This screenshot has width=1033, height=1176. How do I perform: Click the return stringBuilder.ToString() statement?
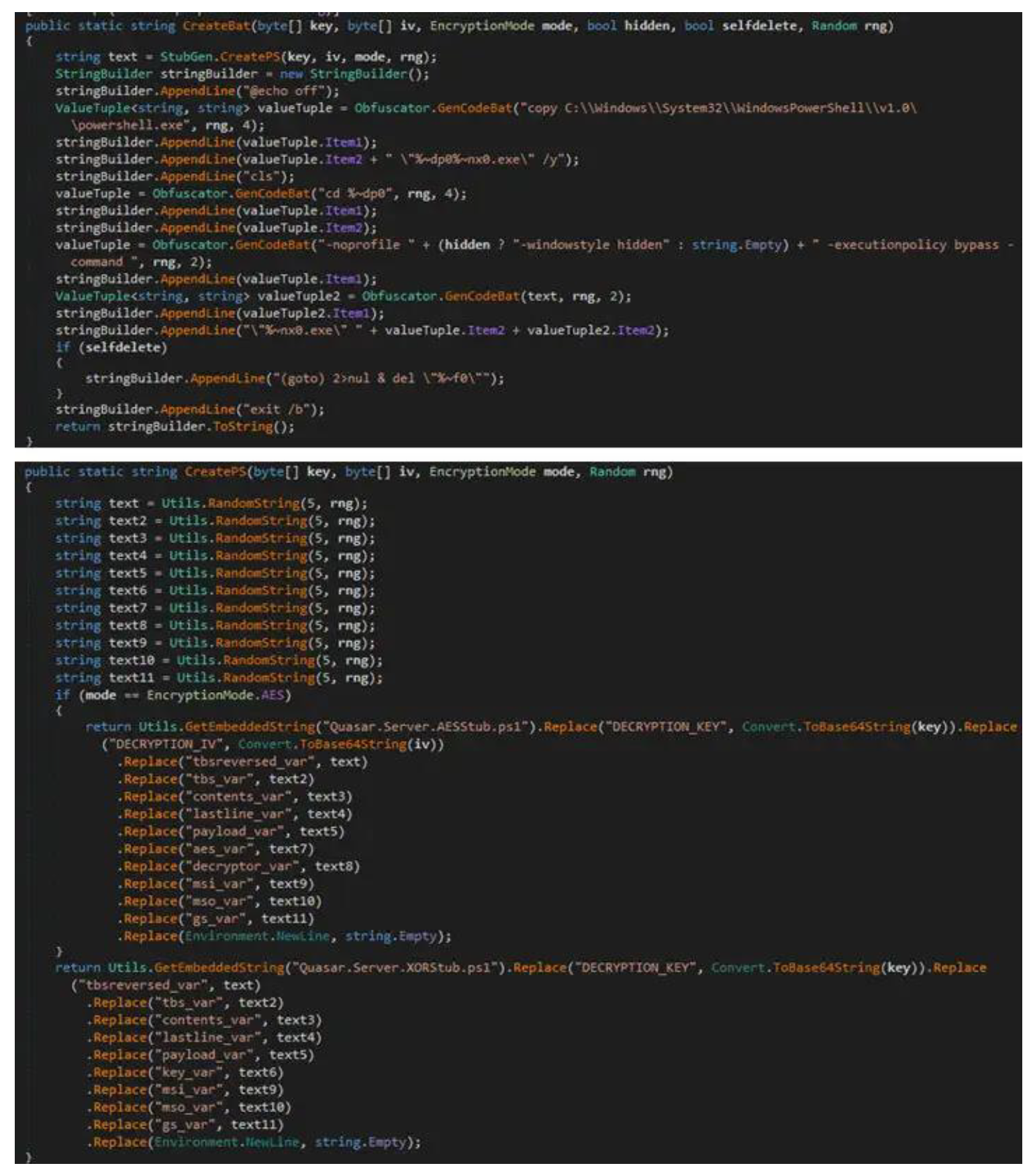pyautogui.click(x=175, y=427)
